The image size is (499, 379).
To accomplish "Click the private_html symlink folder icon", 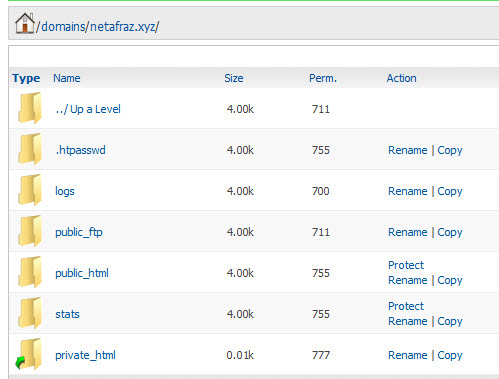I will click(29, 354).
